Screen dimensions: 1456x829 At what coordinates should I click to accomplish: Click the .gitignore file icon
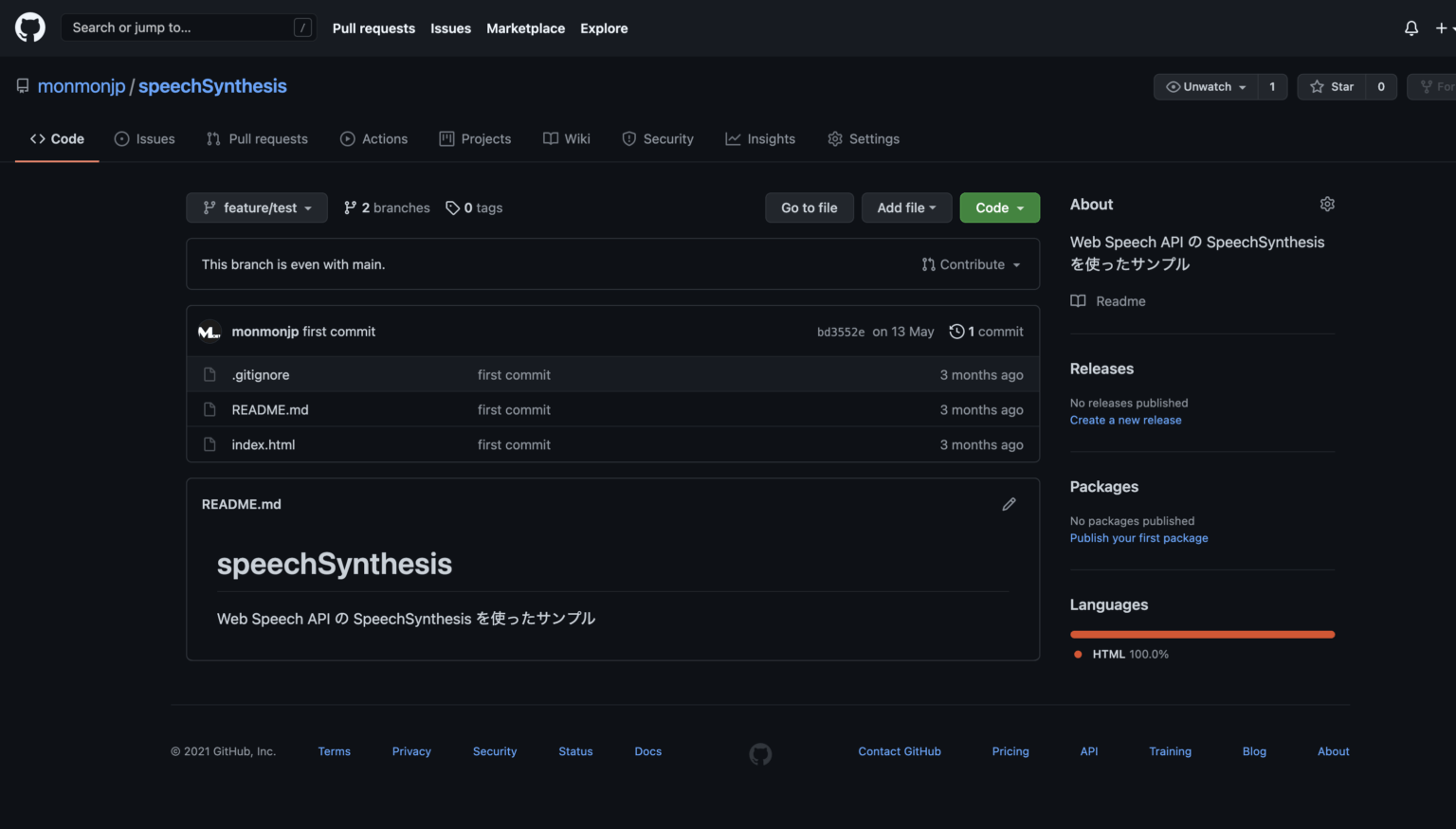point(209,375)
